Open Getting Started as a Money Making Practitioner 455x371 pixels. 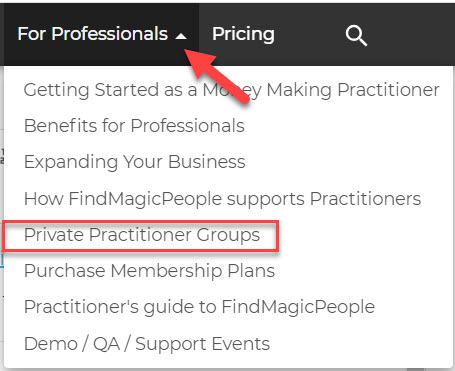[231, 90]
